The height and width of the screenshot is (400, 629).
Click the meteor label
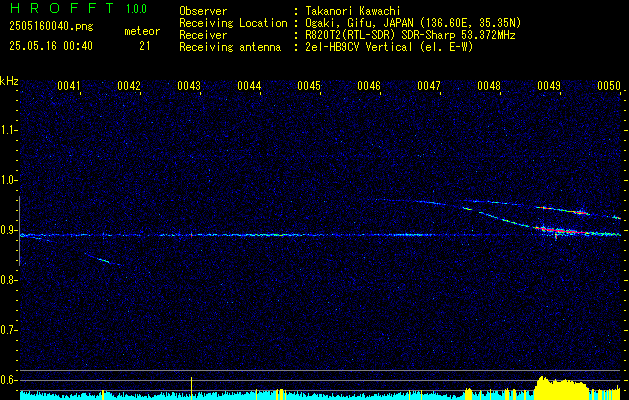click(142, 31)
